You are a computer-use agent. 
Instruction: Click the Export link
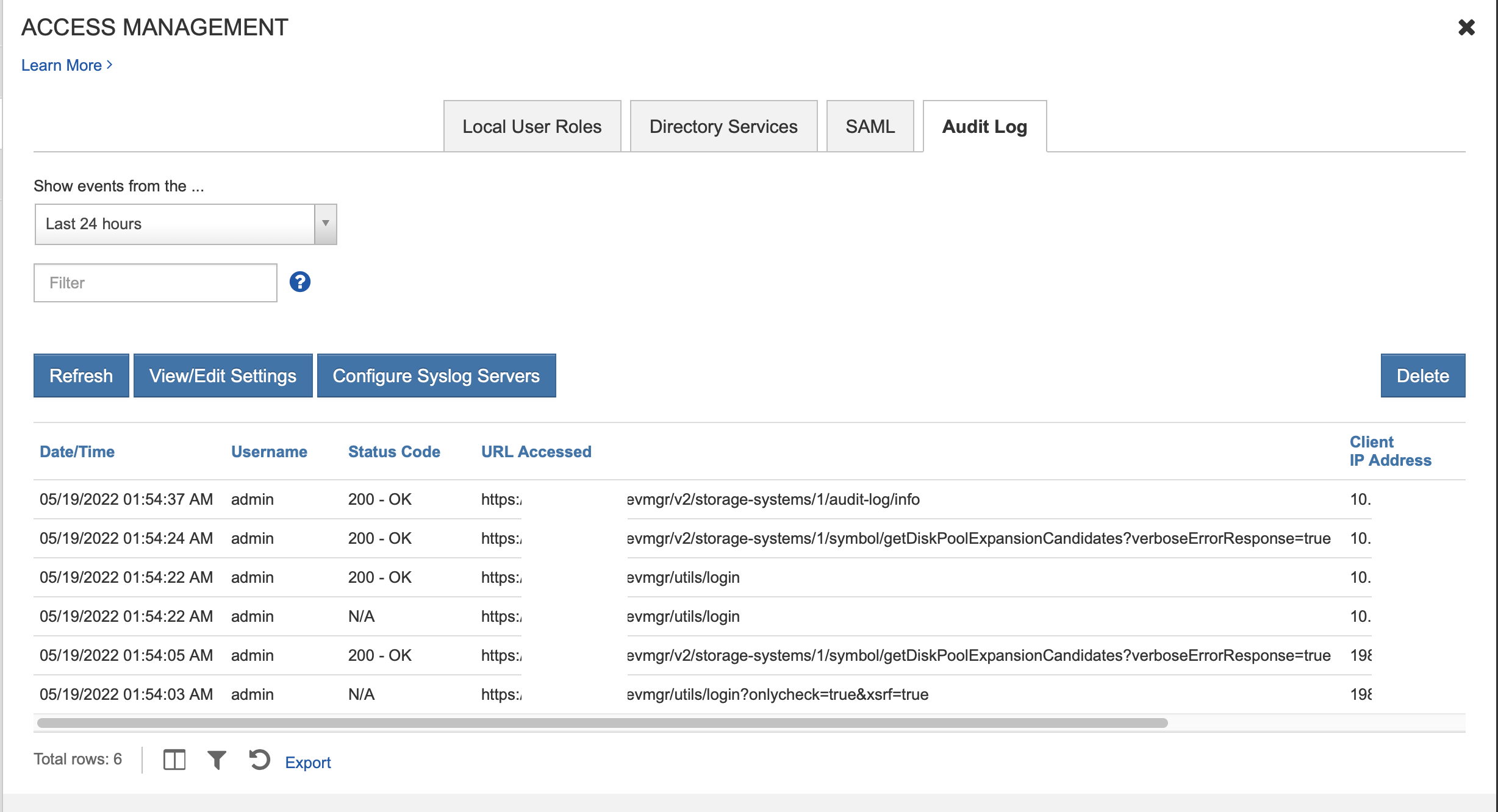307,762
